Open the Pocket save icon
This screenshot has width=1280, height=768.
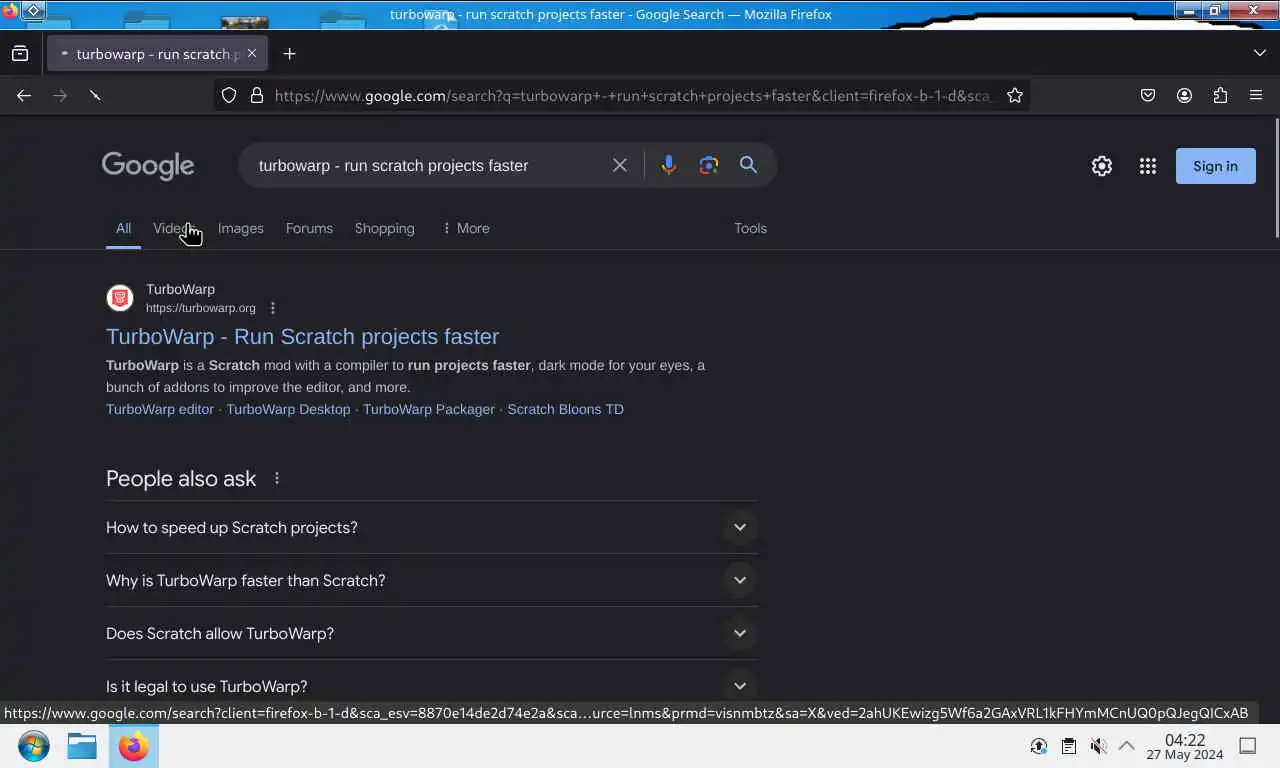[1148, 95]
